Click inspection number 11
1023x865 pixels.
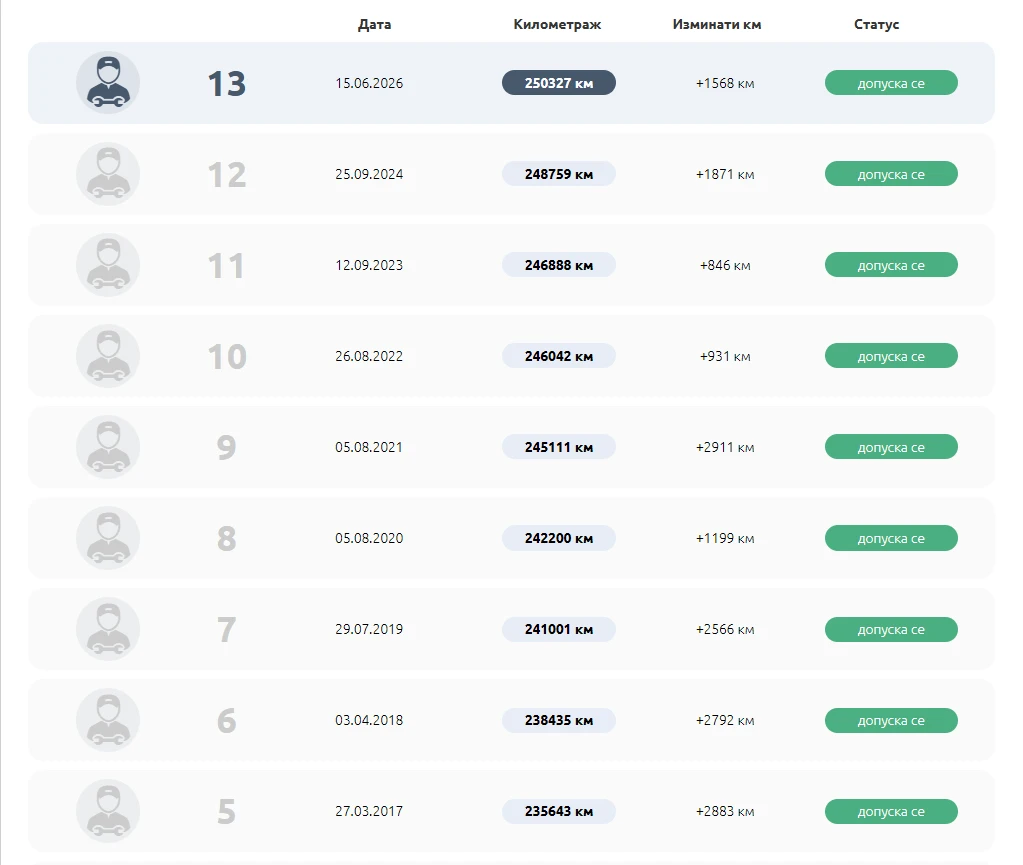[226, 266]
